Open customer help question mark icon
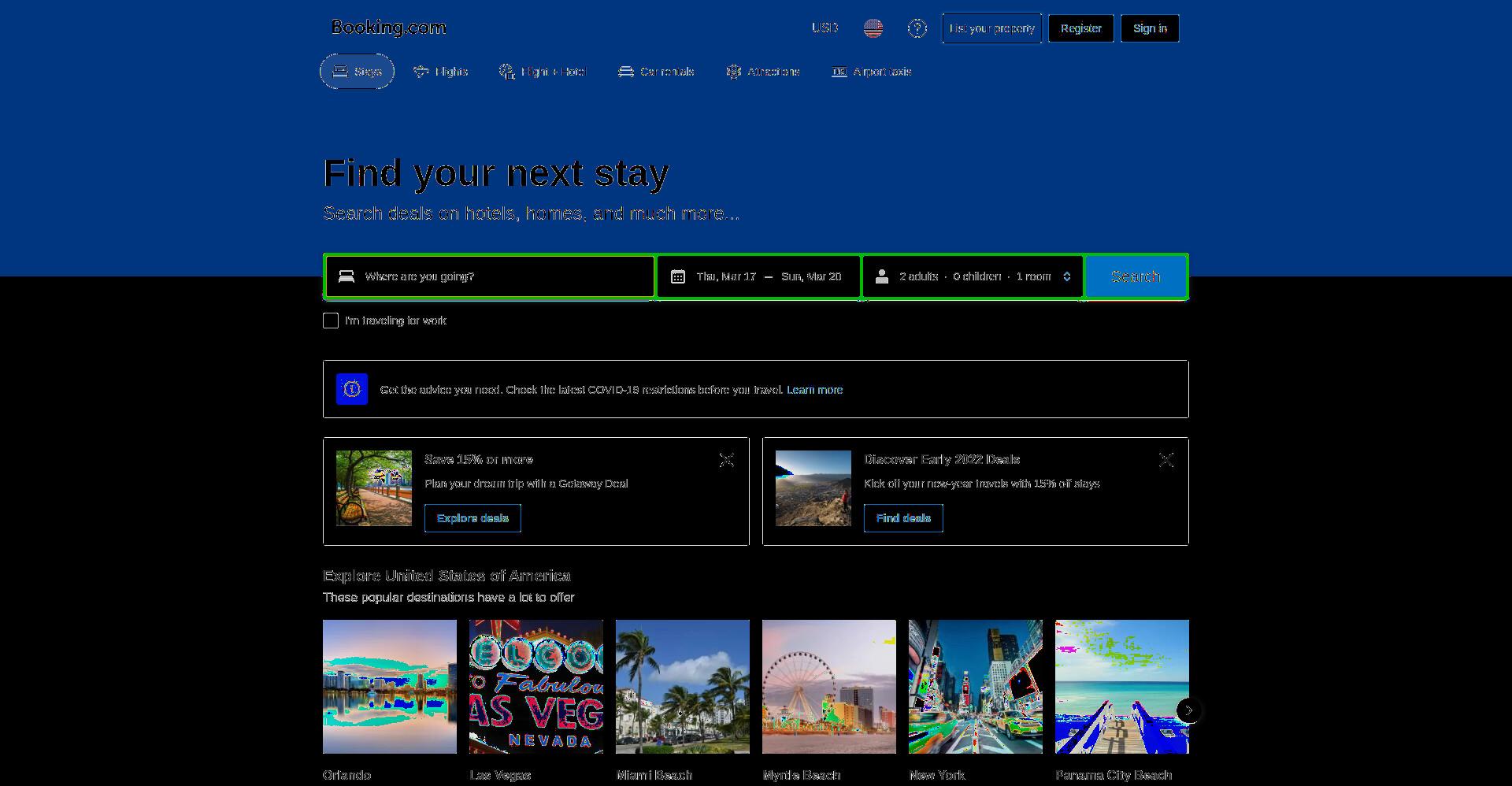This screenshot has height=786, width=1512. pyautogui.click(x=917, y=28)
